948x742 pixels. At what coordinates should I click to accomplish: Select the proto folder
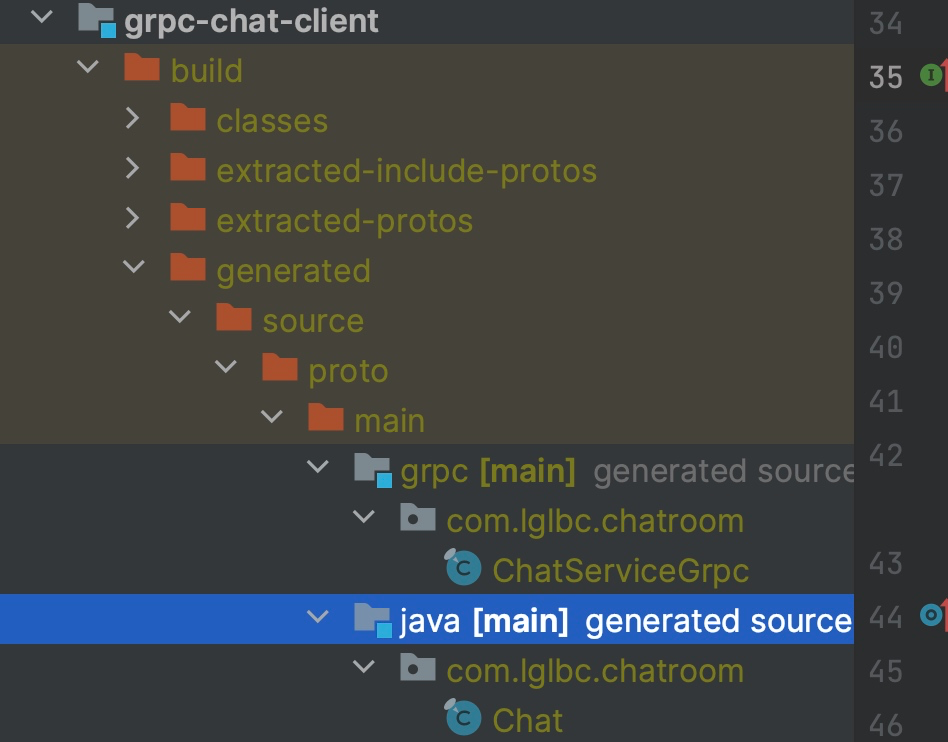[347, 371]
